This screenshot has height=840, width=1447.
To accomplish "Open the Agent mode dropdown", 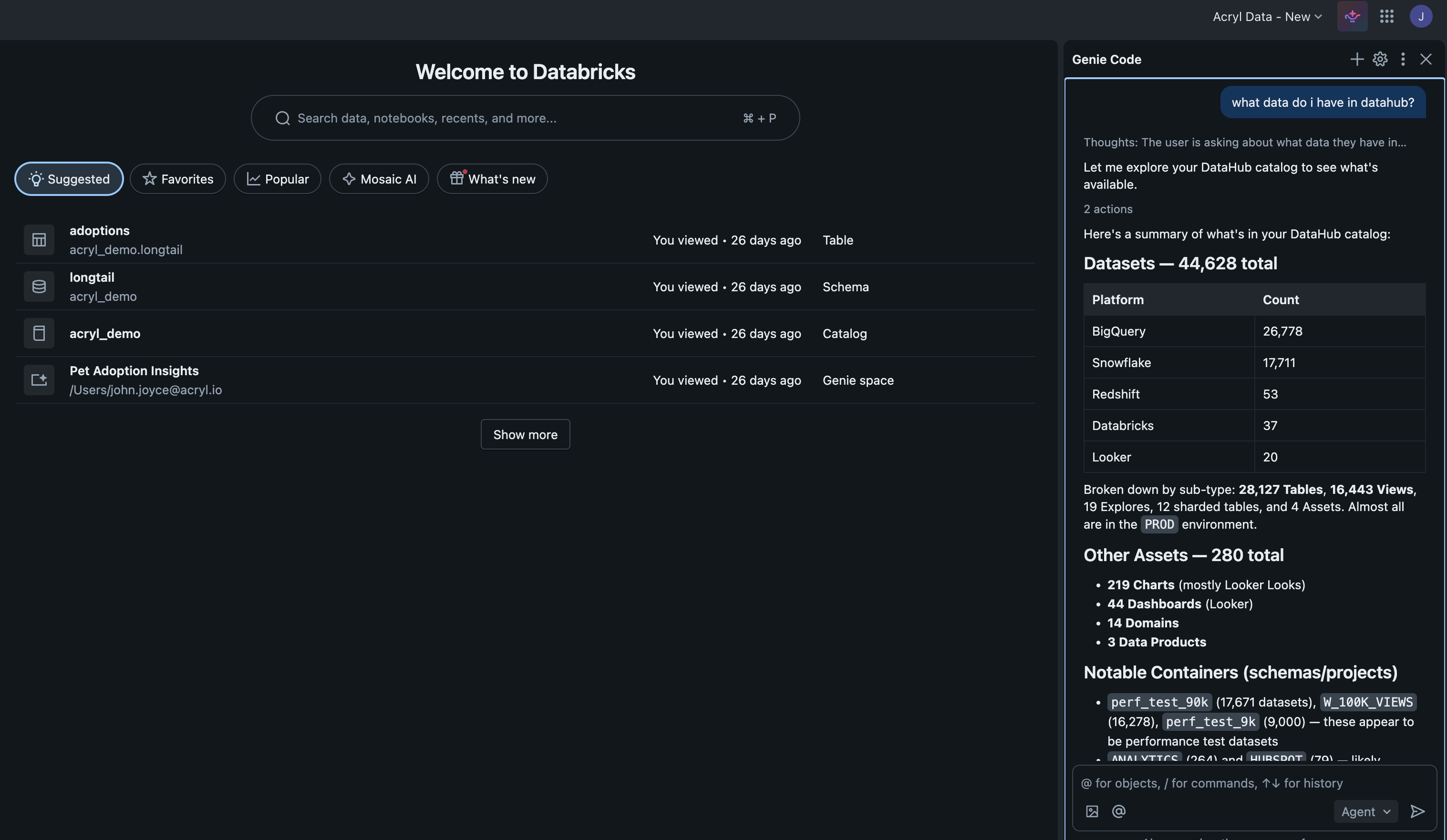I will pyautogui.click(x=1365, y=811).
